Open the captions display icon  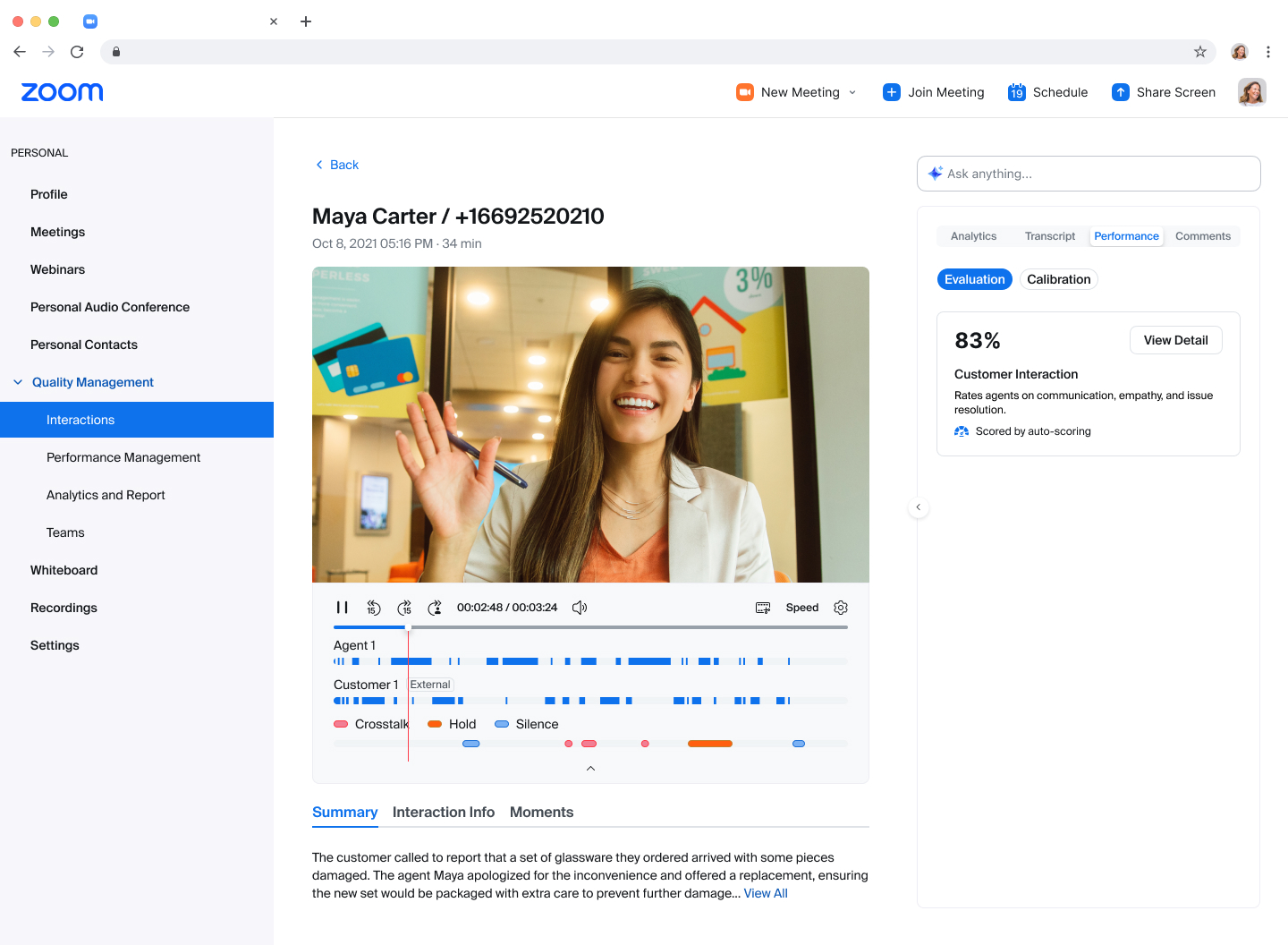click(x=763, y=608)
